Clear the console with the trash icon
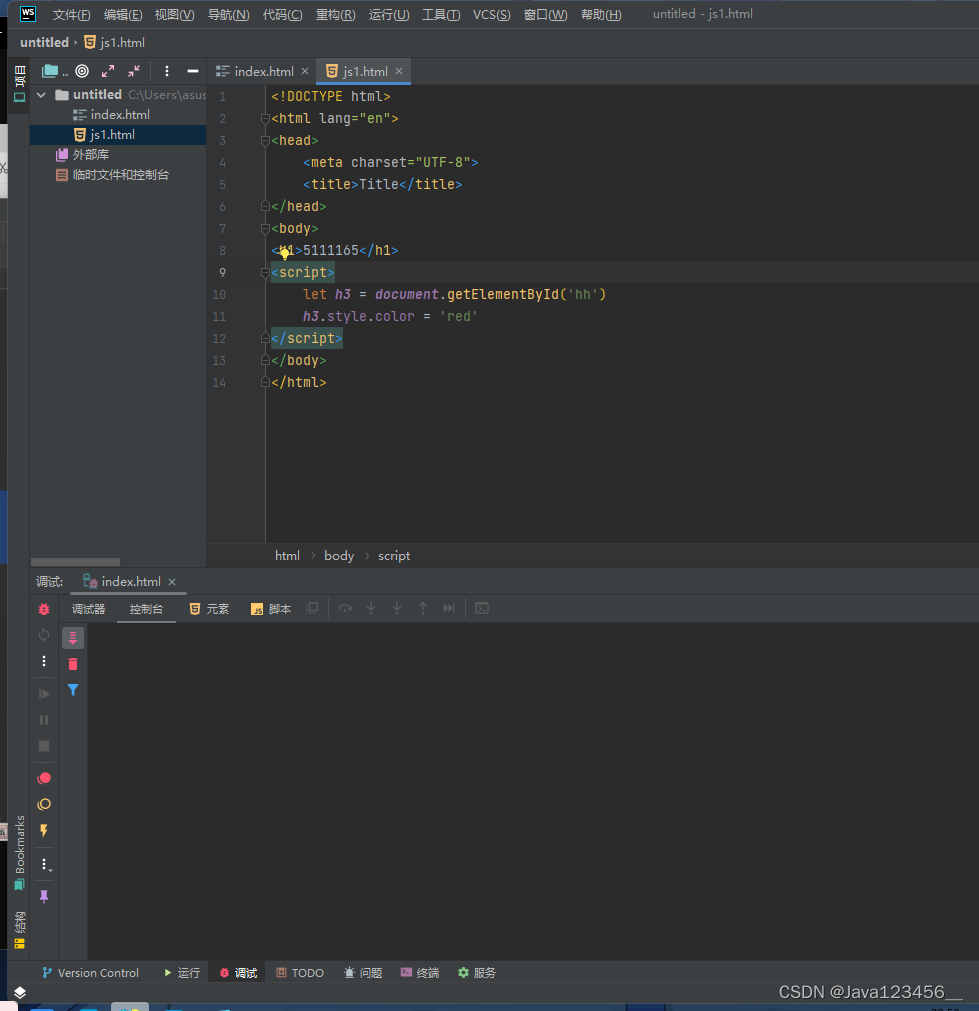 73,664
